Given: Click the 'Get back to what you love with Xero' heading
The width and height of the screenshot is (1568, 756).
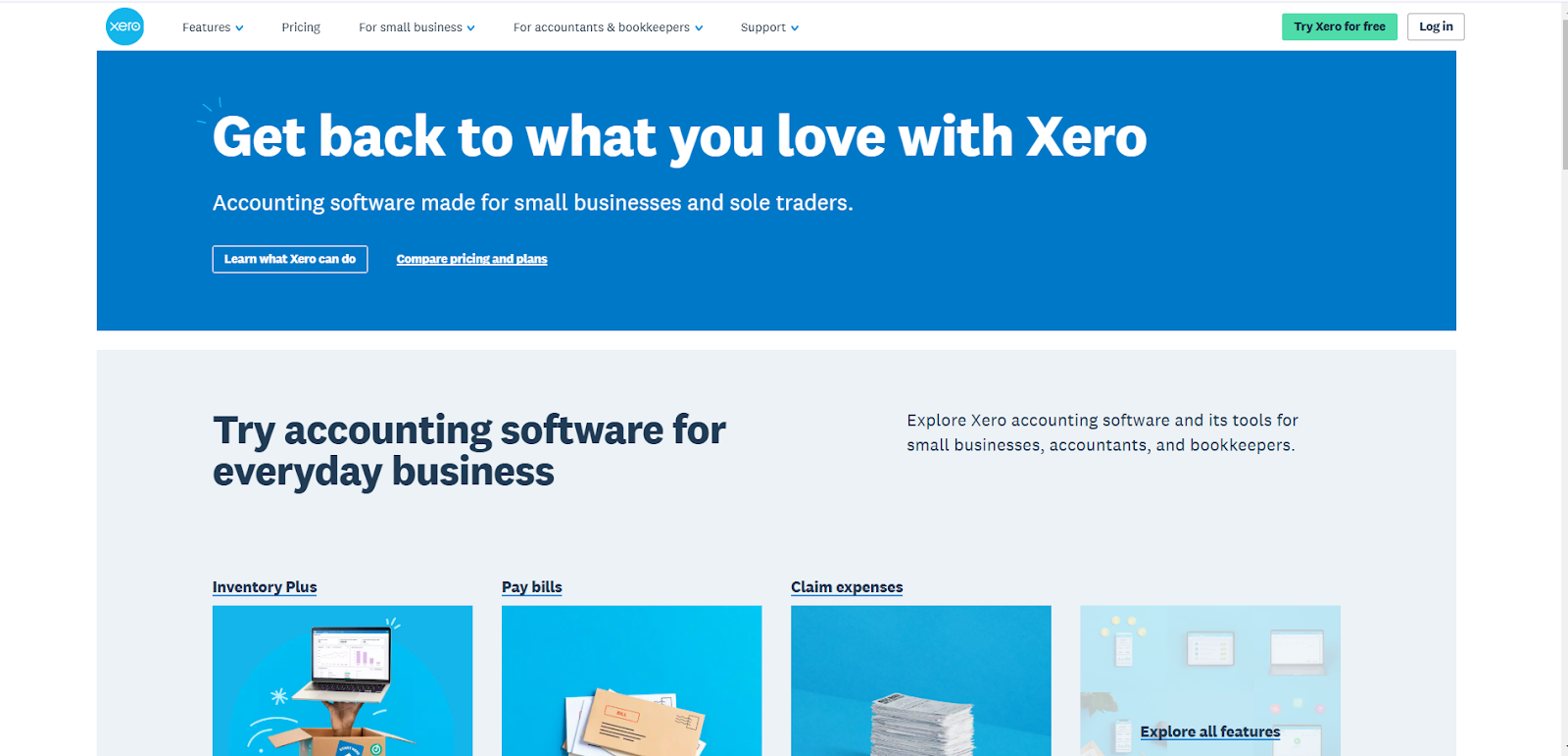Looking at the screenshot, I should click(x=679, y=136).
